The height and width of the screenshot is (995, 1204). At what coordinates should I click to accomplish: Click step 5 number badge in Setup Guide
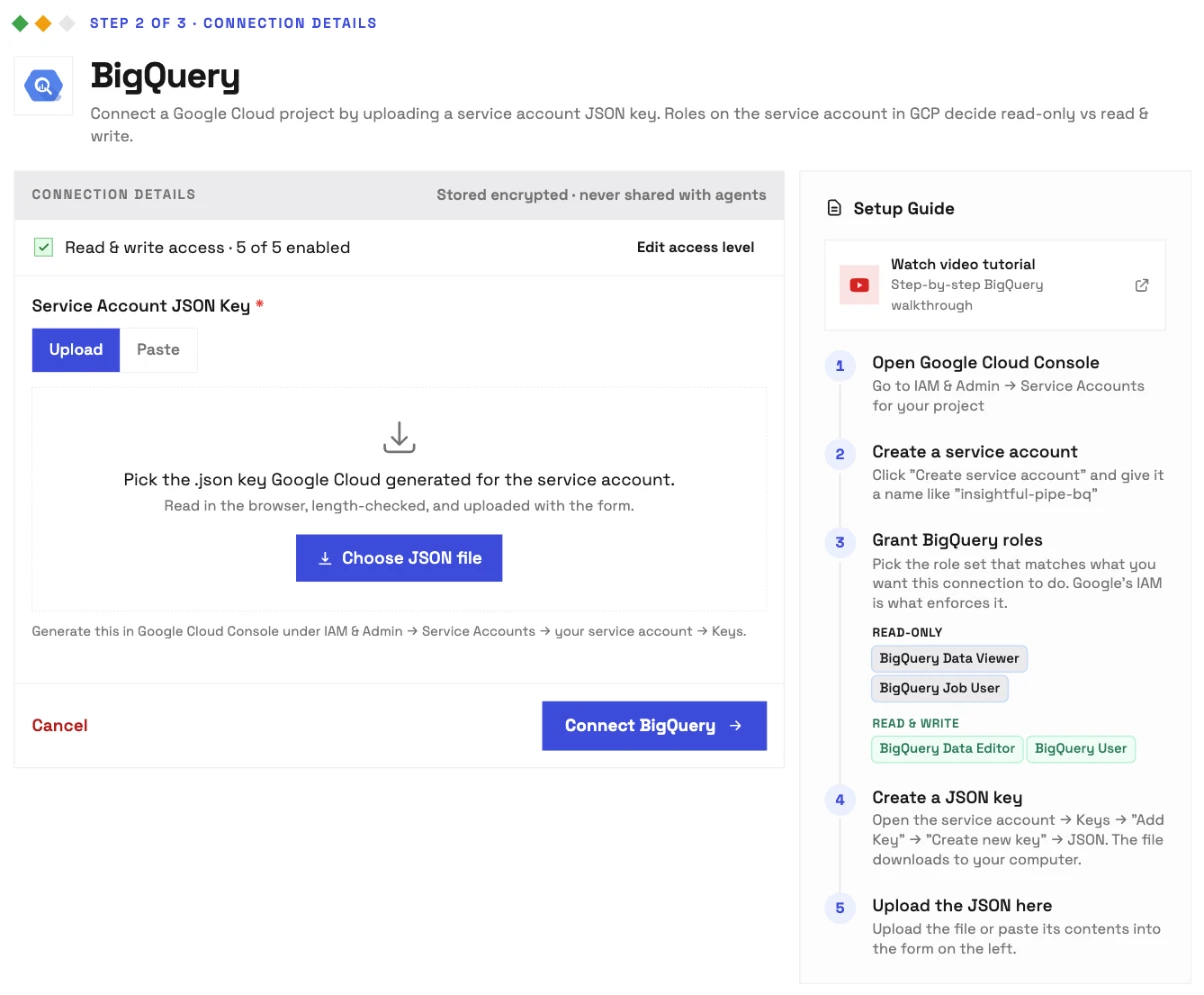pyautogui.click(x=840, y=909)
